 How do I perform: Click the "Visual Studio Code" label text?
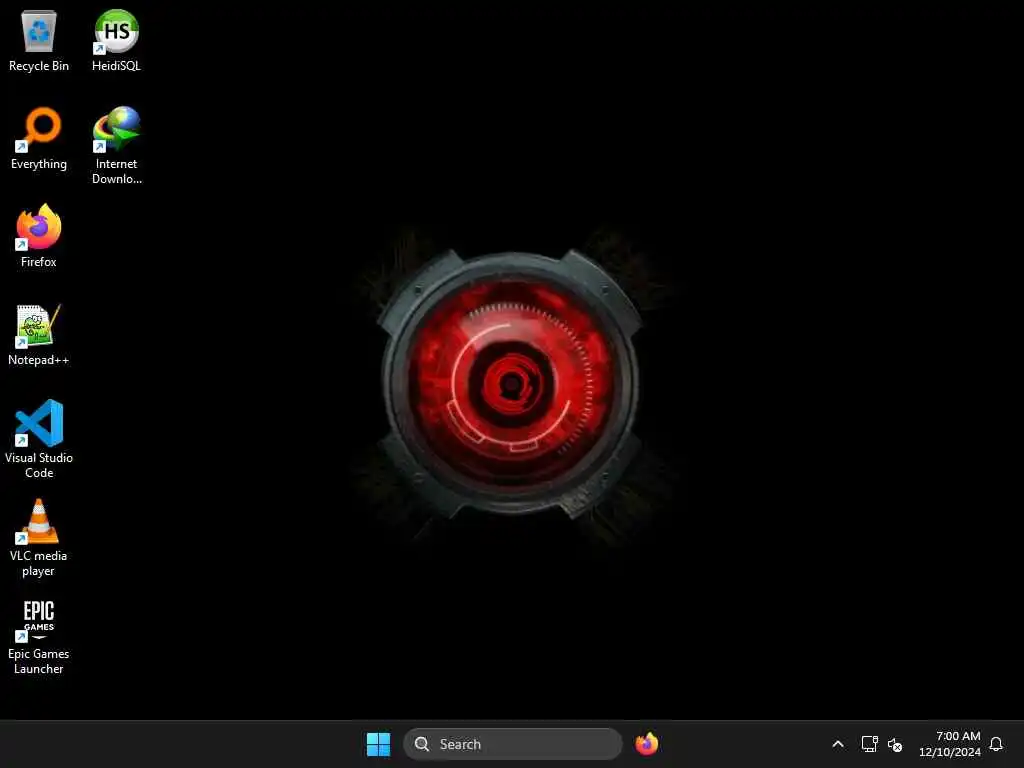(x=39, y=465)
